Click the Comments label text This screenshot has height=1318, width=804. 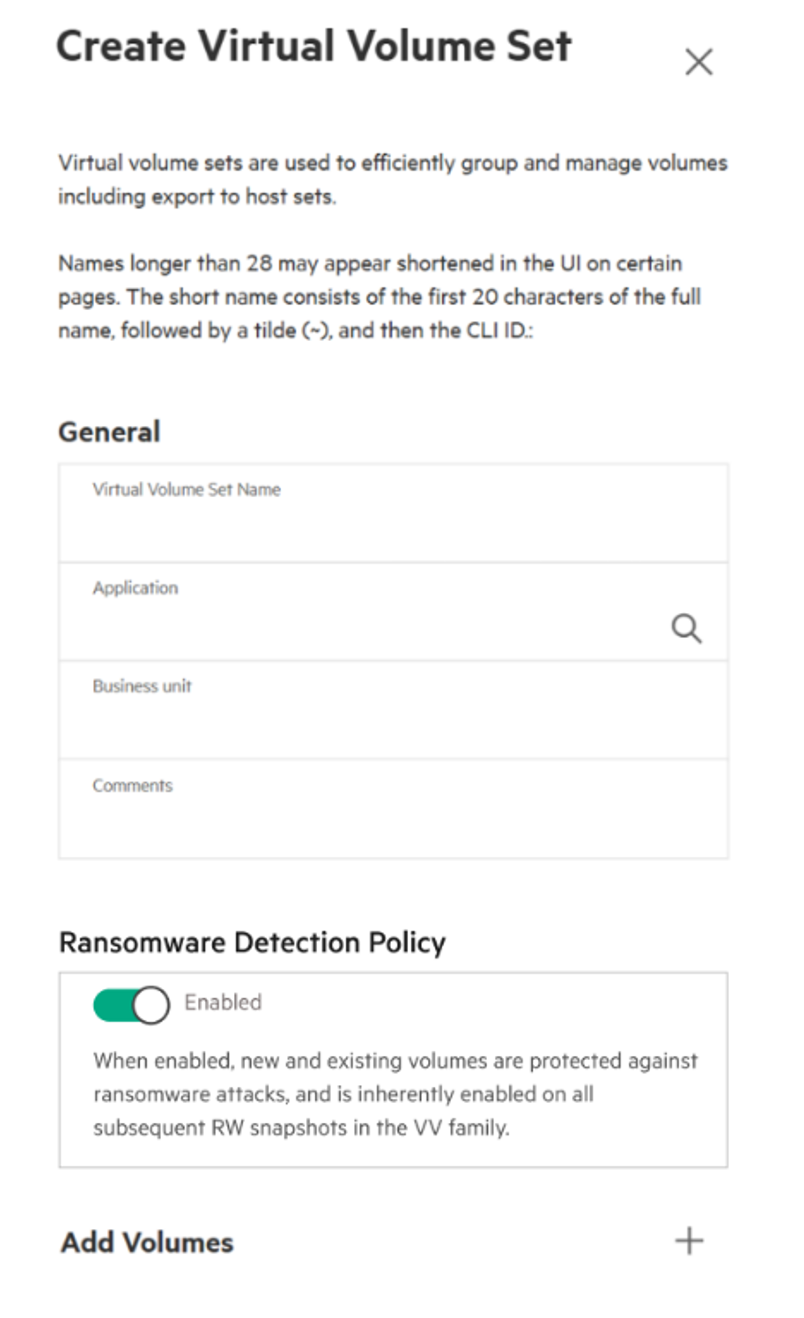pos(133,785)
